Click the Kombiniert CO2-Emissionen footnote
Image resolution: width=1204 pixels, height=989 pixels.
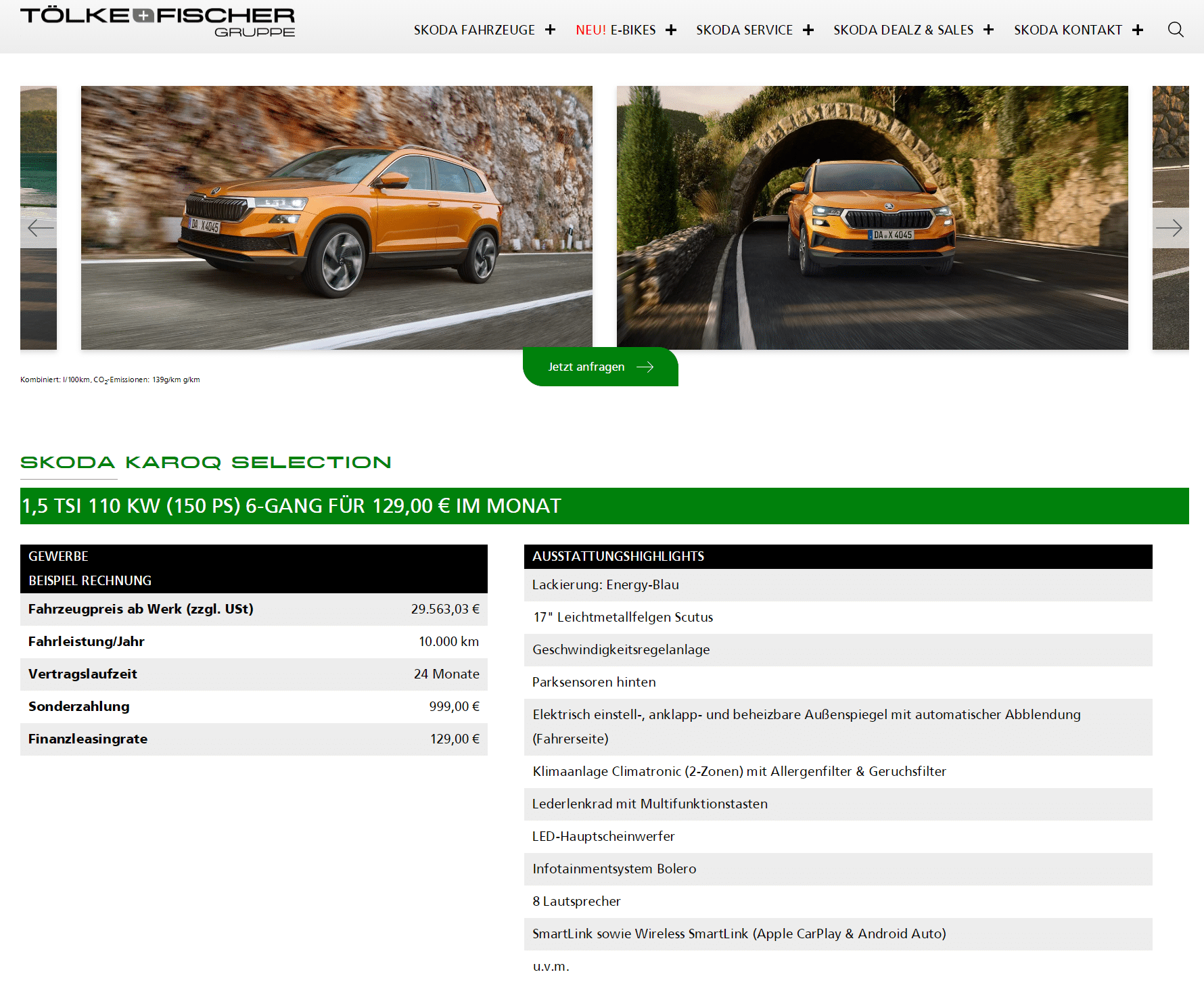coord(110,379)
